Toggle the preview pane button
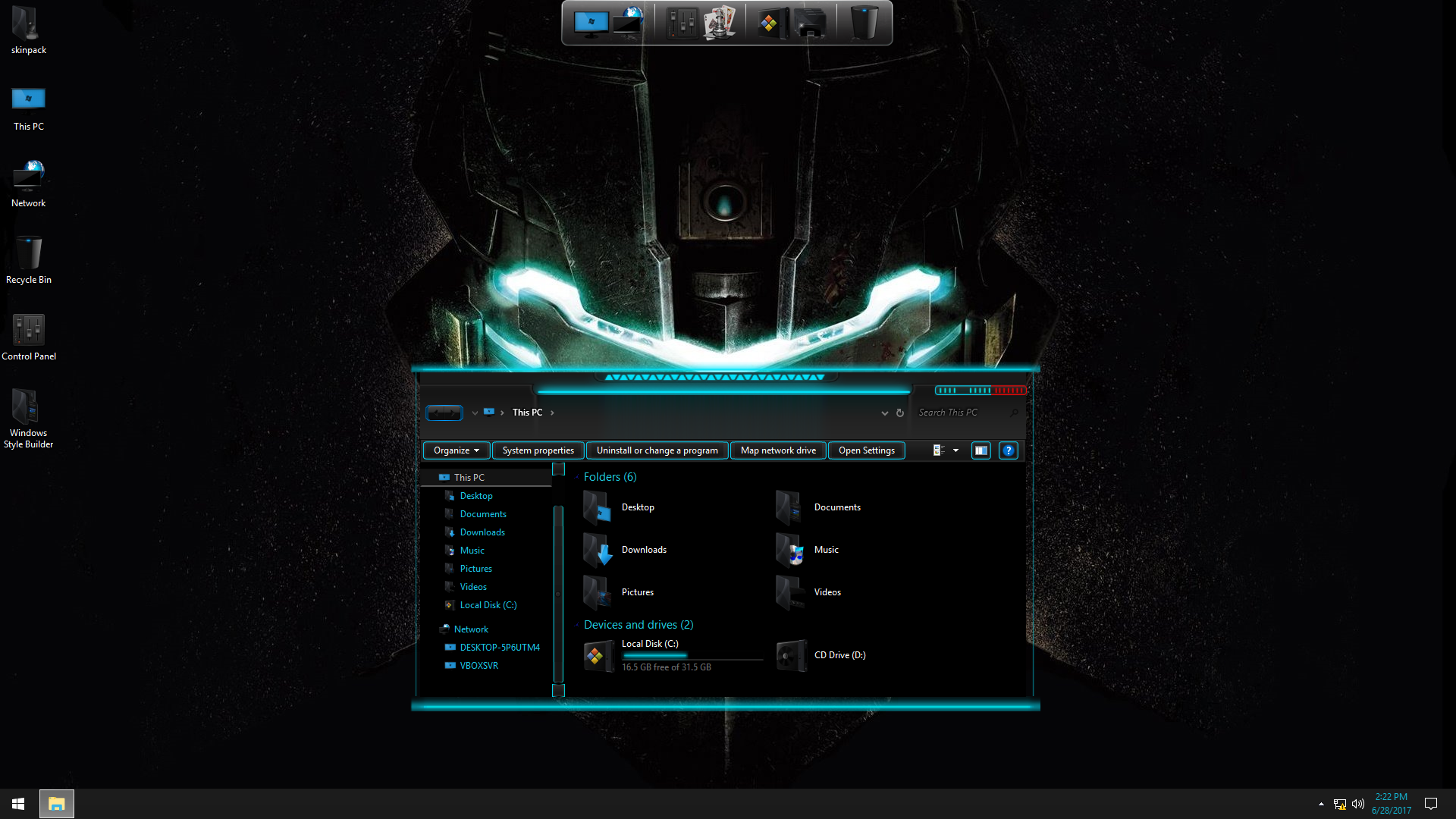 [x=981, y=450]
